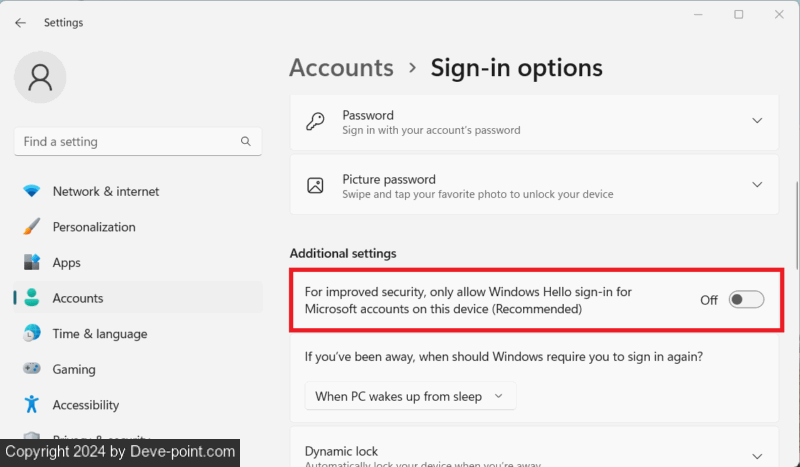
Task: Go to Accounts breadcrumb link
Action: (x=341, y=68)
